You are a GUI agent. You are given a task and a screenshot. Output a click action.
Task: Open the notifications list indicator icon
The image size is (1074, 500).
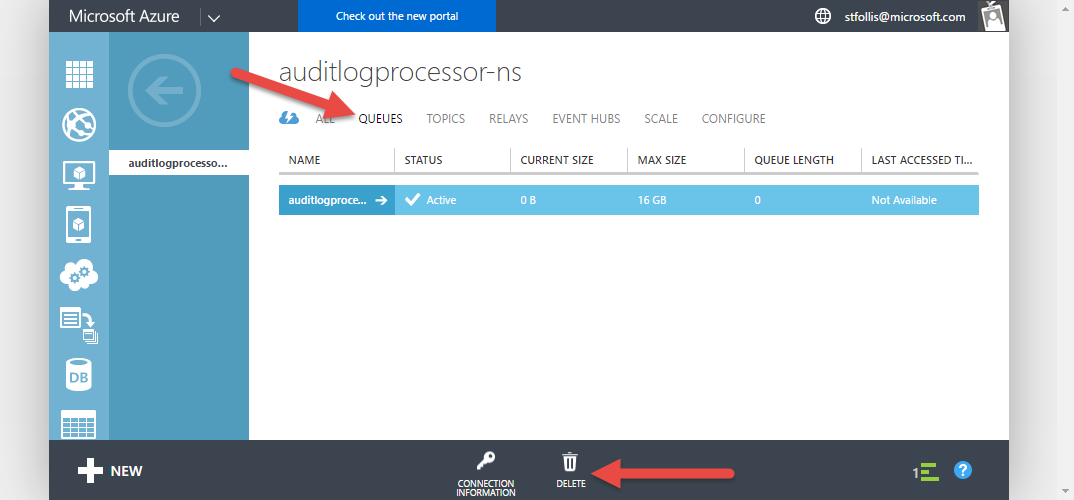[x=925, y=471]
